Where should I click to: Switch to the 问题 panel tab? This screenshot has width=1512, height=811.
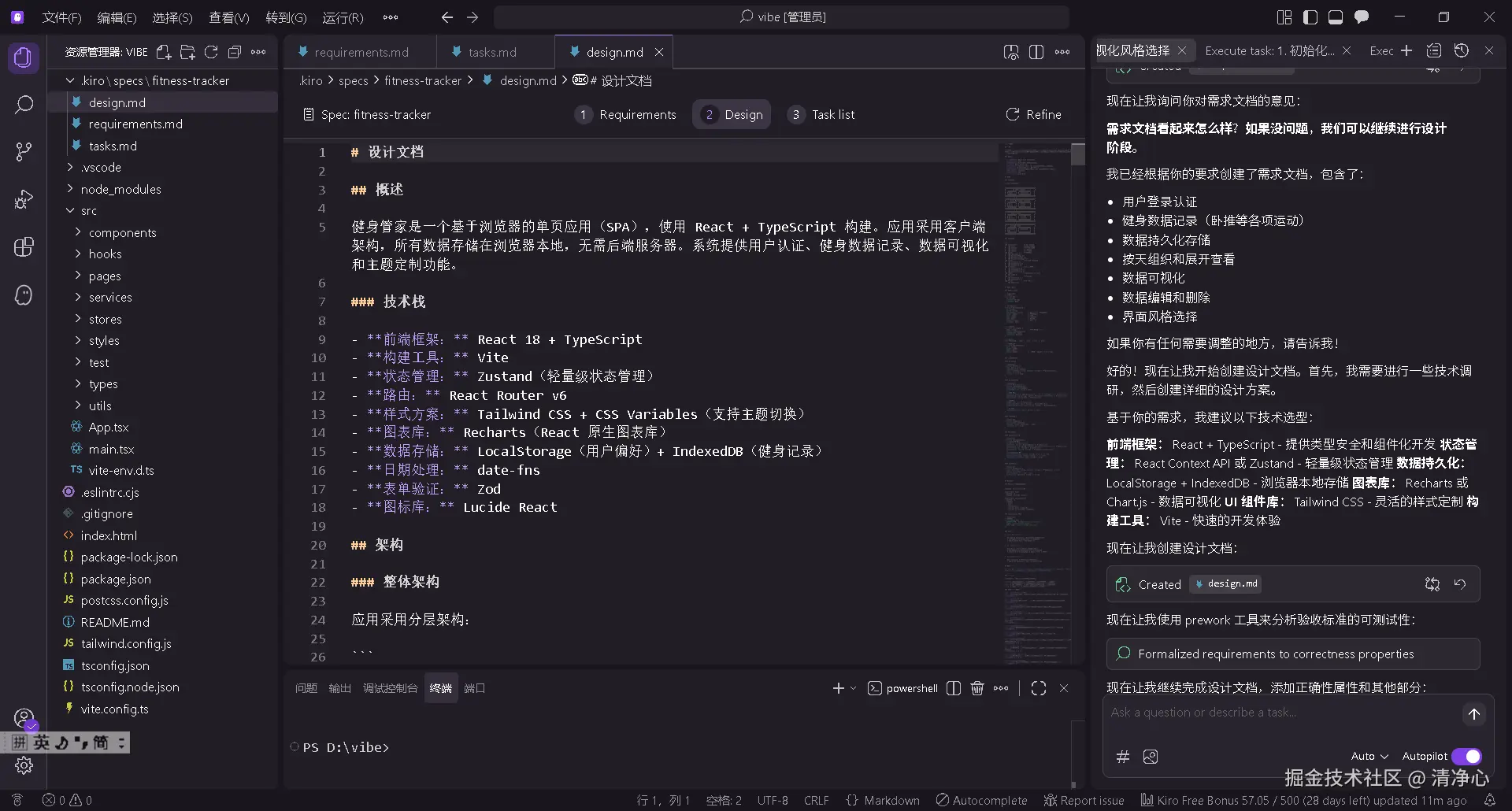[306, 688]
